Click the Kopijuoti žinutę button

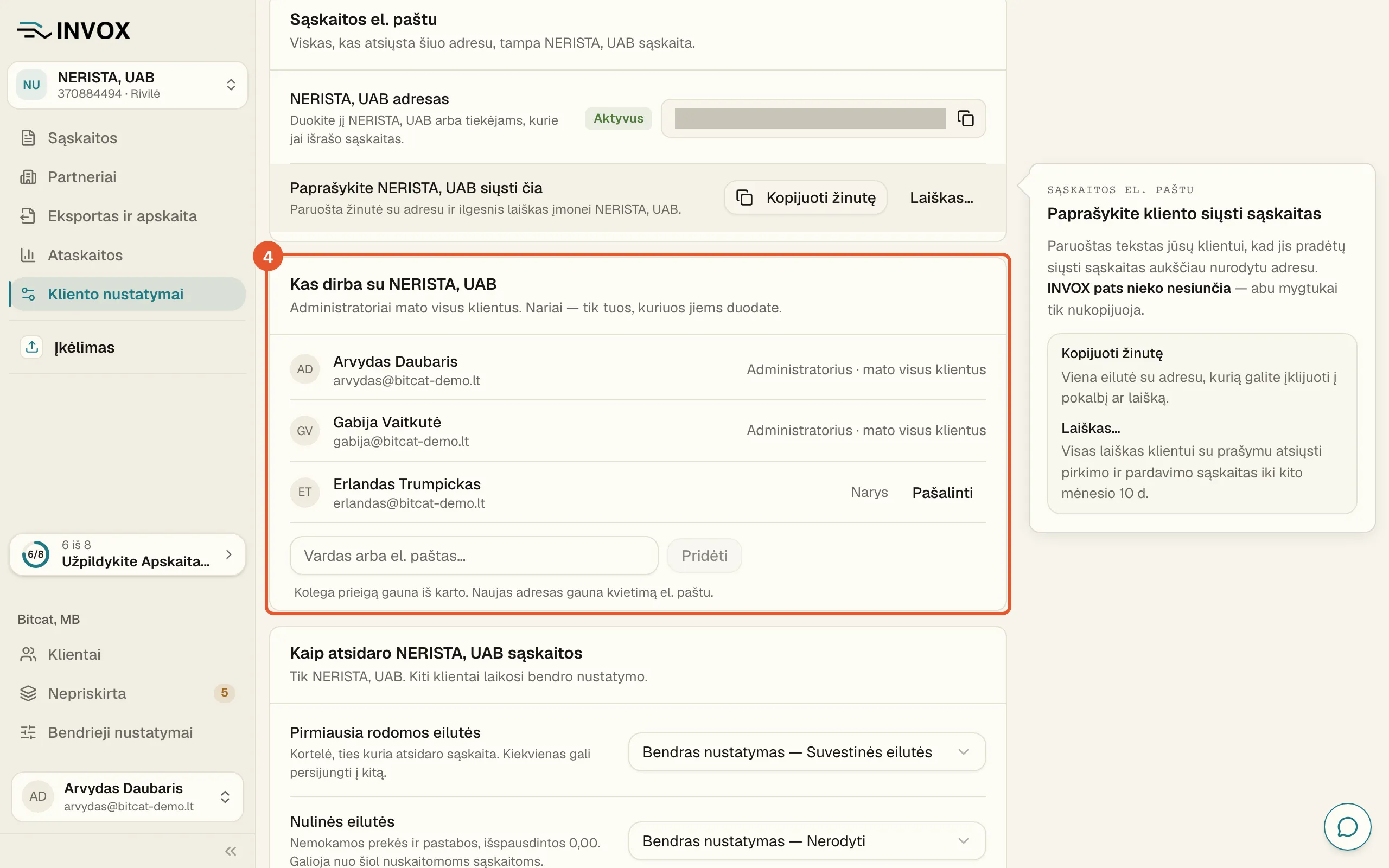pyautogui.click(x=805, y=197)
